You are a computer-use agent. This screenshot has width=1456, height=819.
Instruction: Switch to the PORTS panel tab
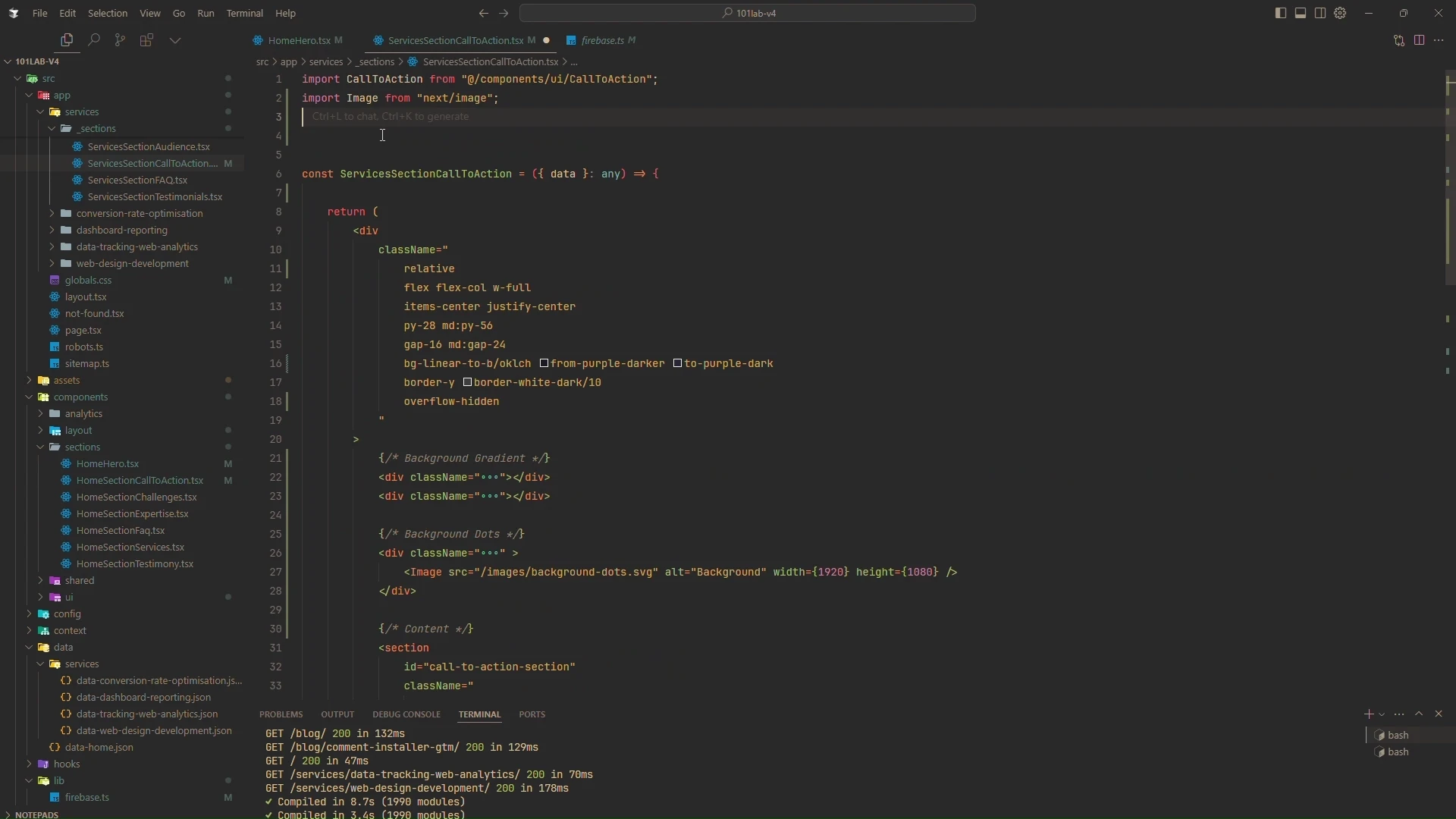pos(532,714)
